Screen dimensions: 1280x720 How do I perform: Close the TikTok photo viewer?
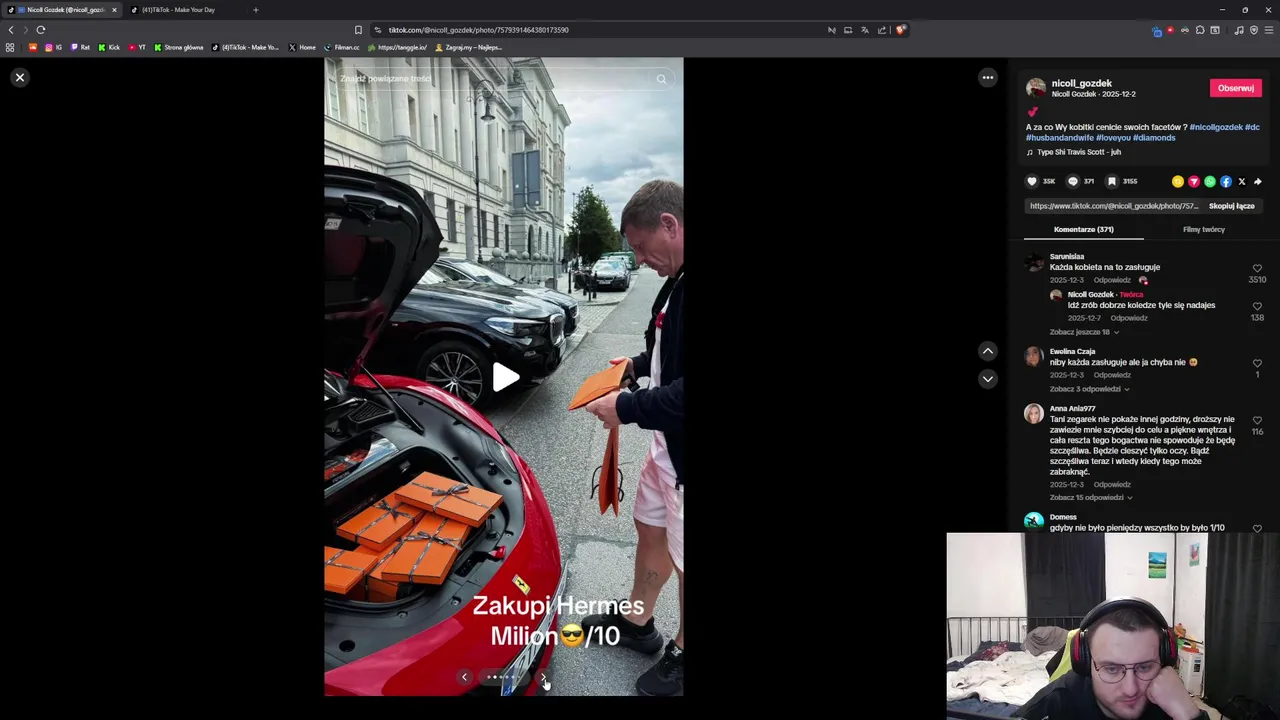(20, 77)
